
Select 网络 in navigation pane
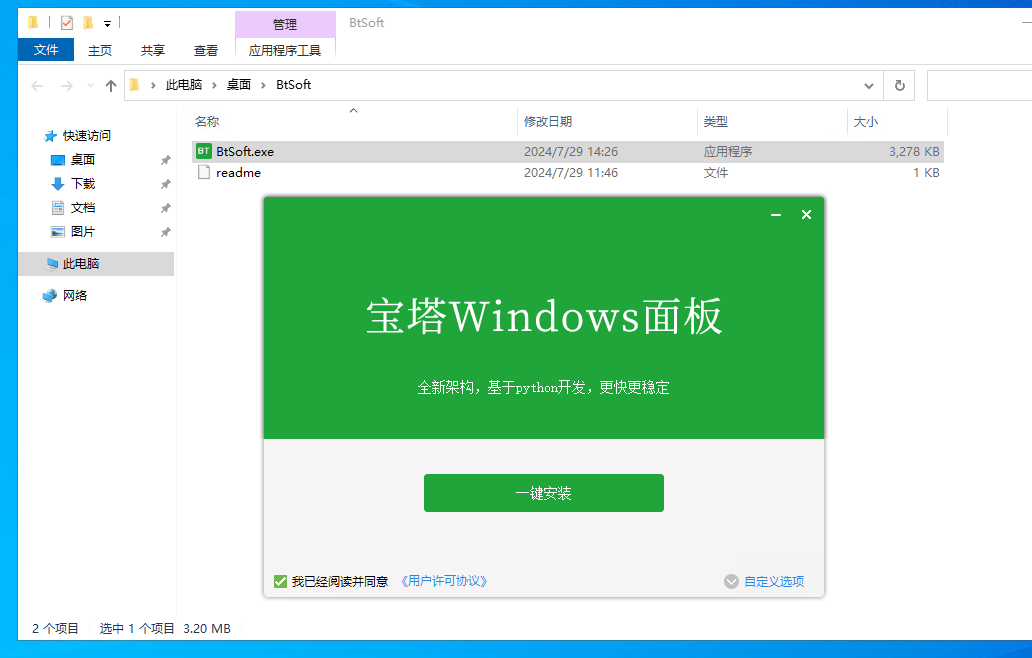[75, 295]
